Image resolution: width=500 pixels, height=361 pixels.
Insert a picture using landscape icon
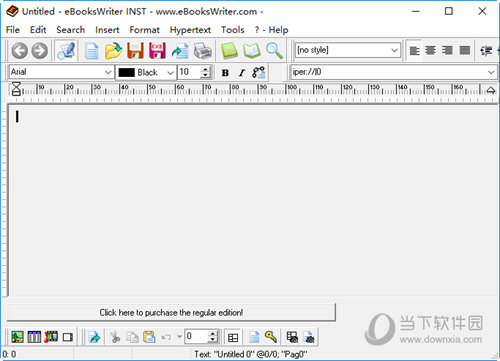[17, 337]
